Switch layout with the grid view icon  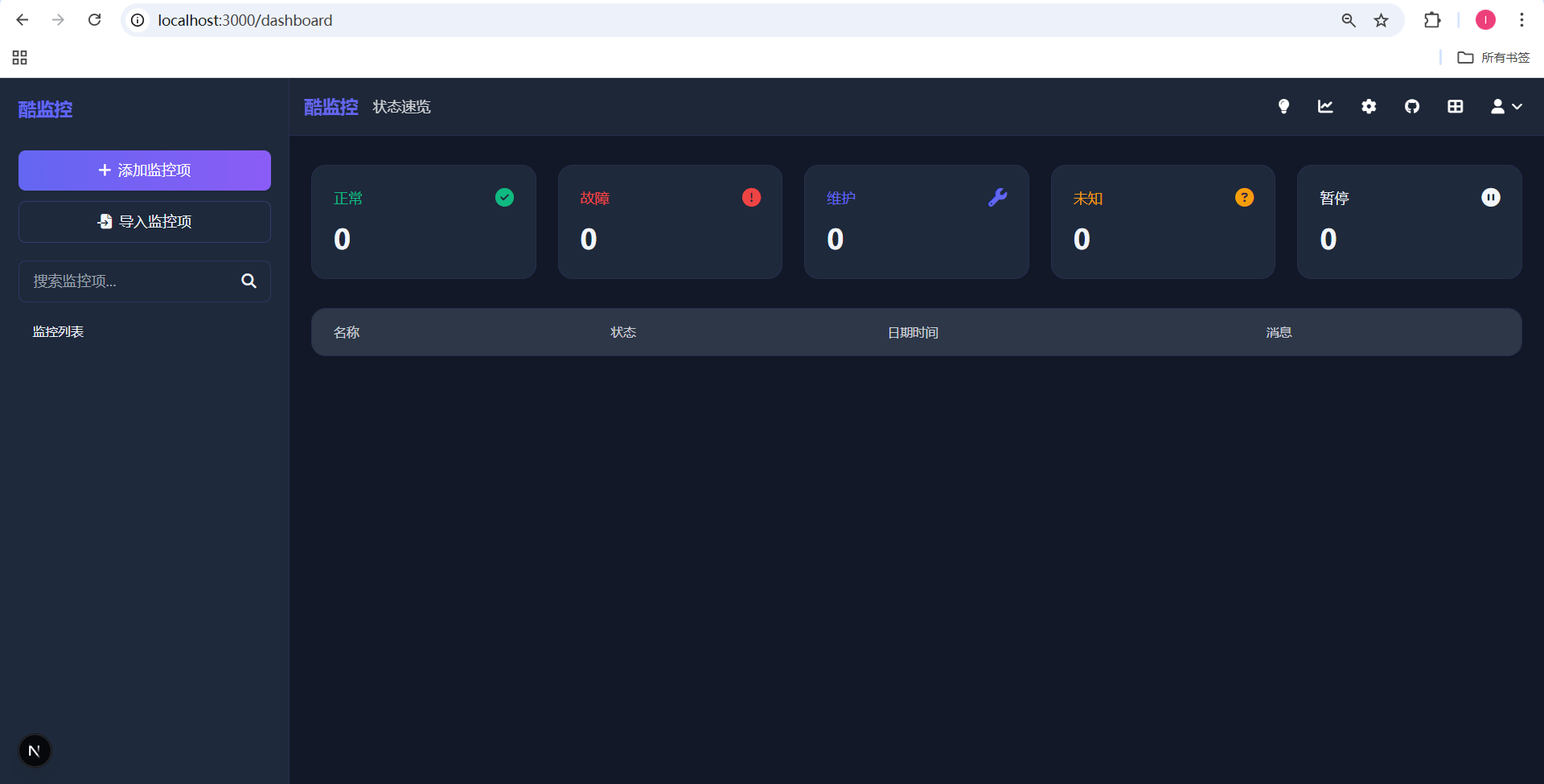[x=1456, y=106]
